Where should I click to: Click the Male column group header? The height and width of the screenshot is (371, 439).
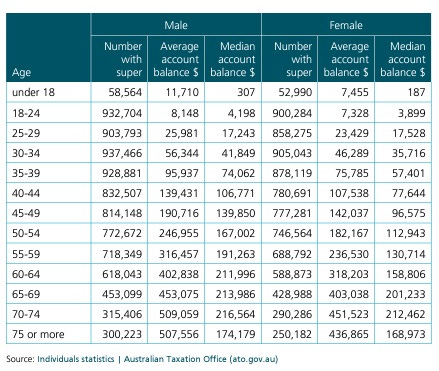(176, 25)
